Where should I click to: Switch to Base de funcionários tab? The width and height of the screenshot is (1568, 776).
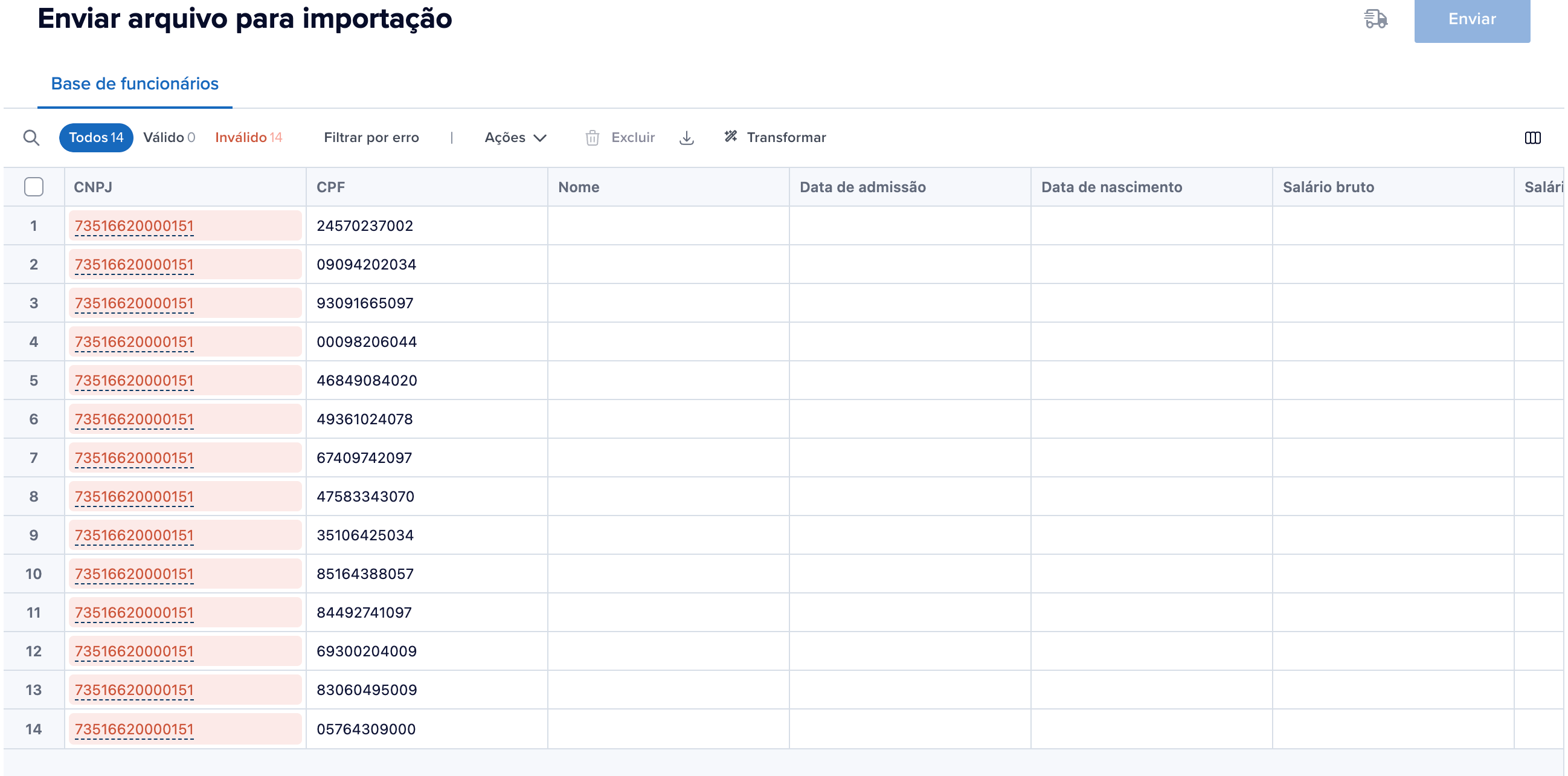point(135,83)
